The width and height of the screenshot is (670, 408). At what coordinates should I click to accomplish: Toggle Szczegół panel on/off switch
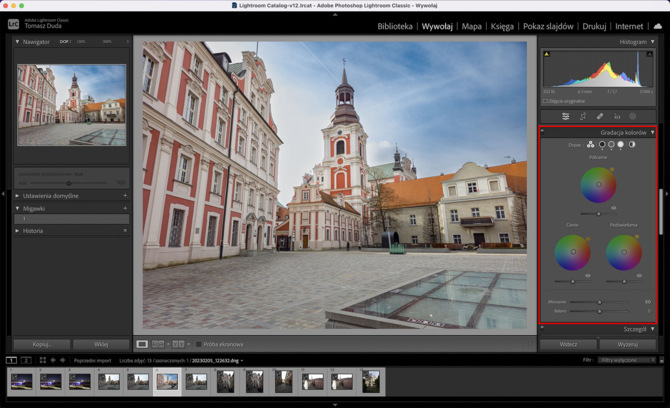(542, 329)
